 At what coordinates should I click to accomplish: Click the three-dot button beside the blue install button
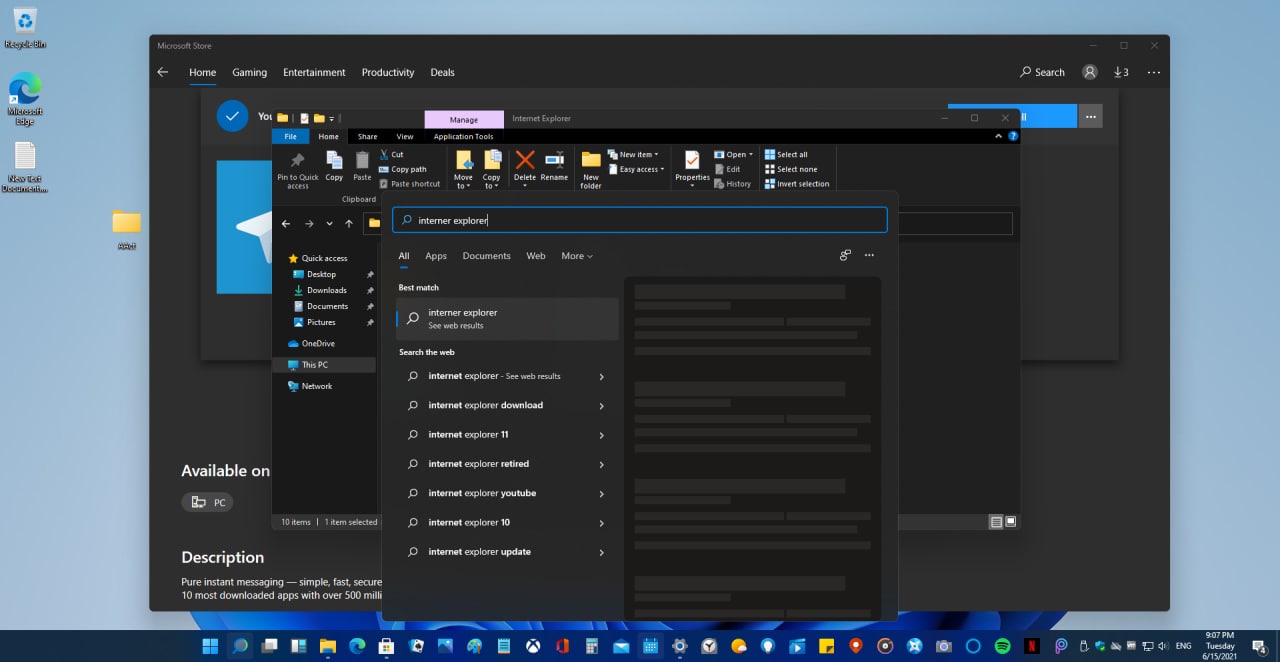pyautogui.click(x=1091, y=117)
